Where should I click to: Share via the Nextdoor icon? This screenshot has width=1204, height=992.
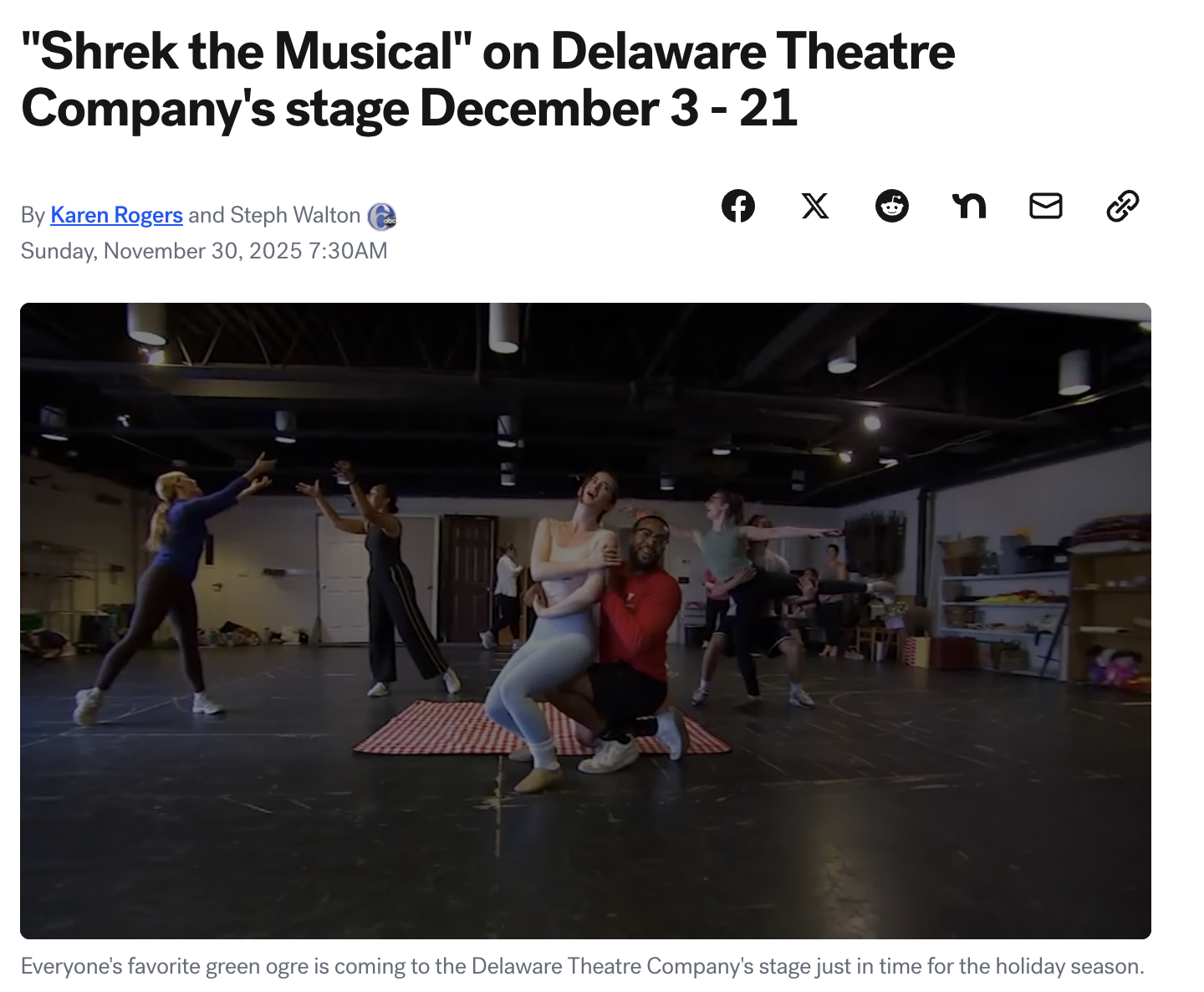pyautogui.click(x=969, y=206)
